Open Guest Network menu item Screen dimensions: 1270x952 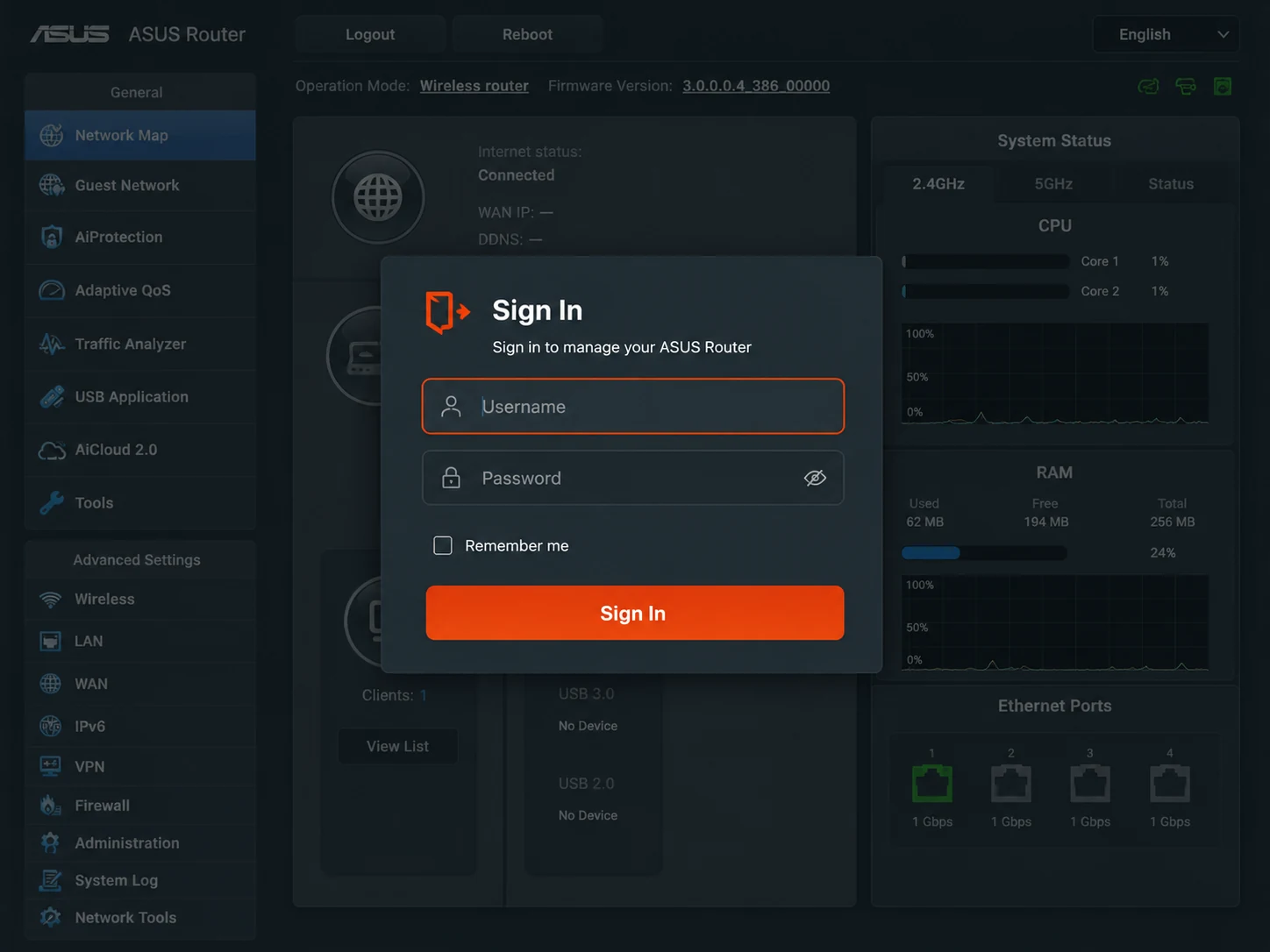point(140,185)
